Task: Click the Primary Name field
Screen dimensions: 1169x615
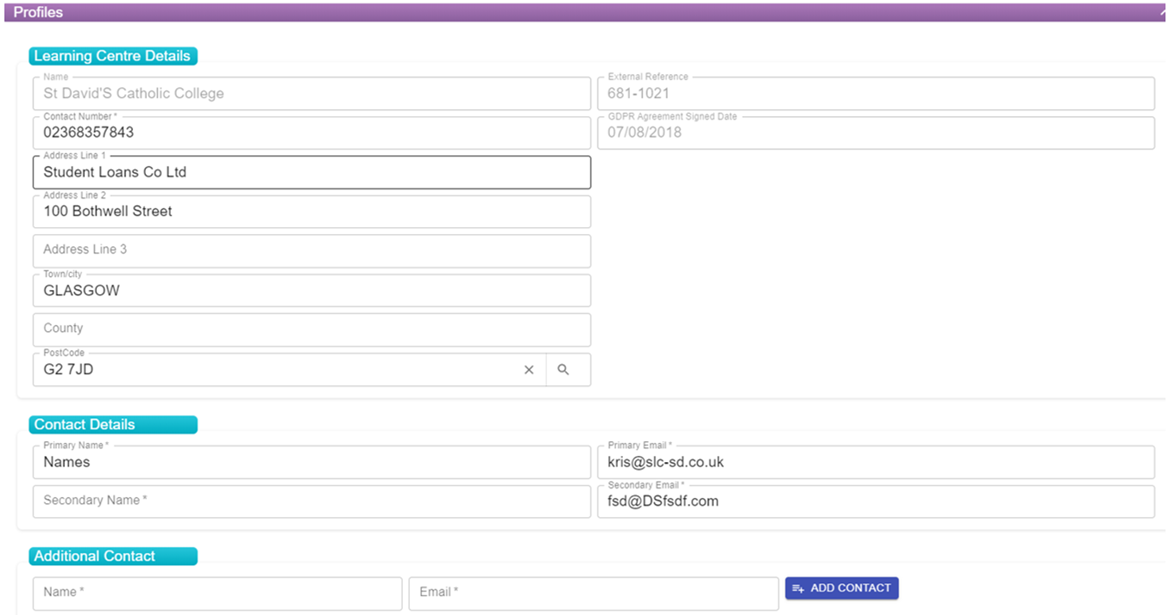Action: [312, 462]
